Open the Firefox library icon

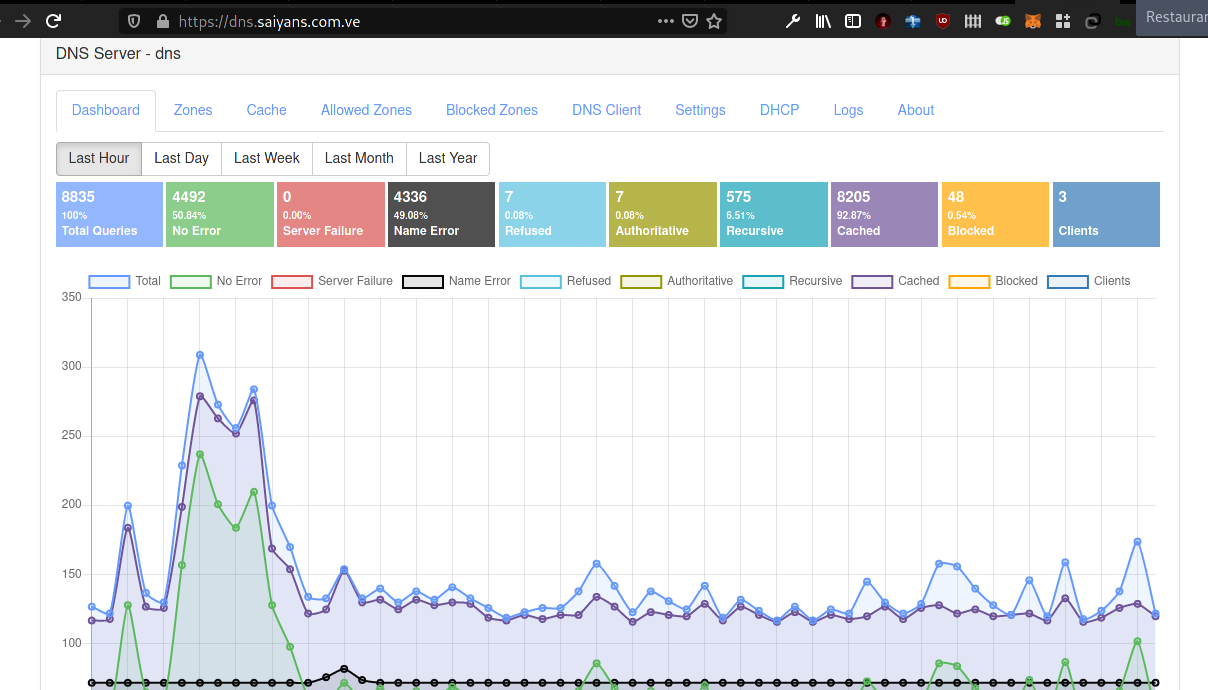pyautogui.click(x=823, y=20)
